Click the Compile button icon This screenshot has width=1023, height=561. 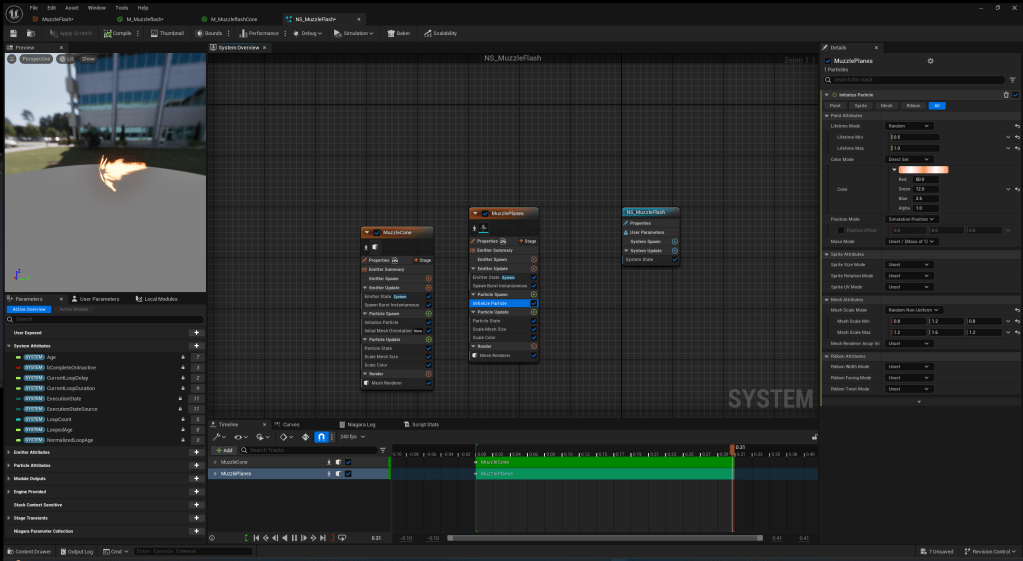[106, 33]
